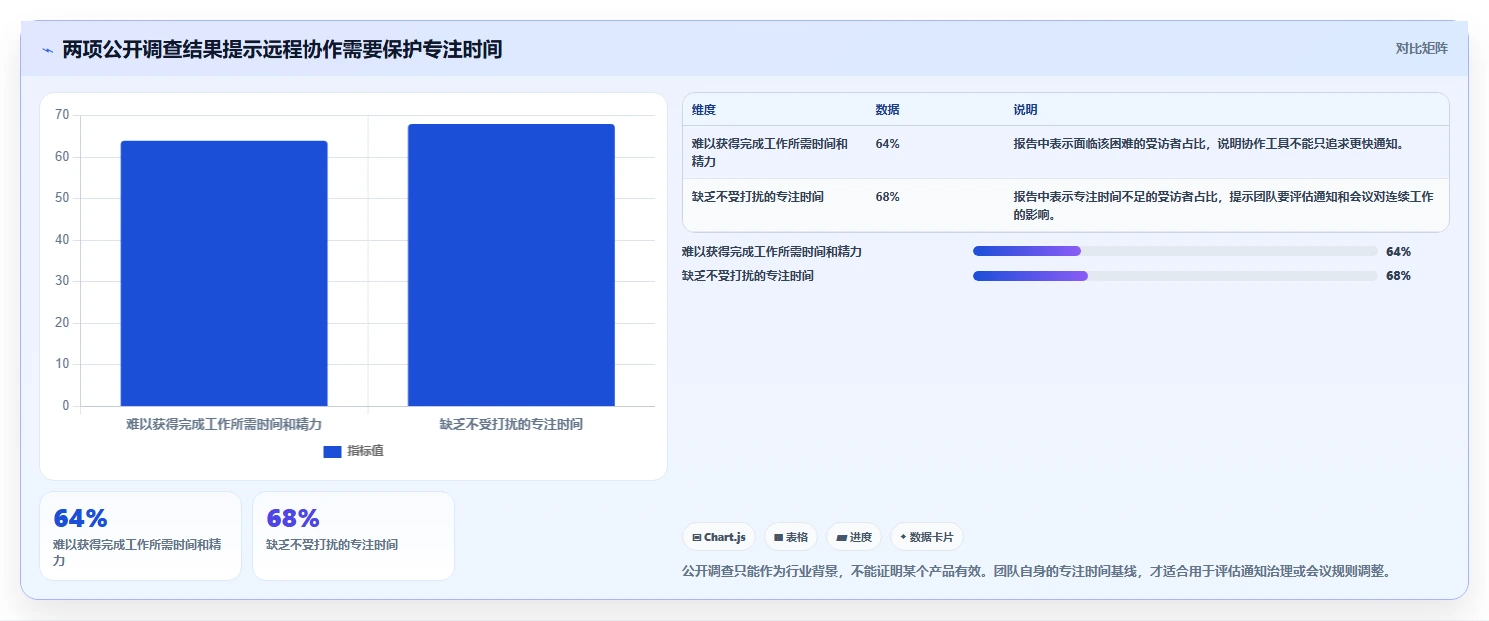Viewport: 1489px width, 621px height.
Task: Click the 难以获得完成工作所需时间和精力 chart bar
Action: pos(224,273)
